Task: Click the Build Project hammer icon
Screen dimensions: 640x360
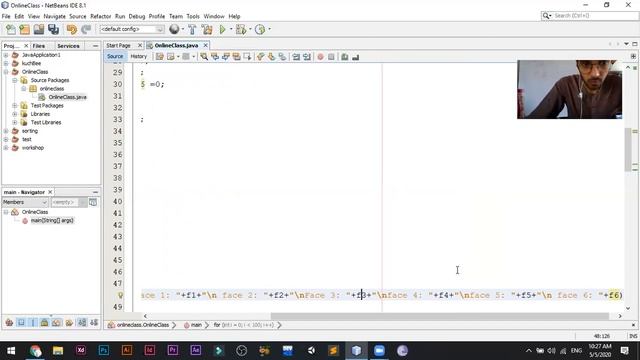Action: click(192, 29)
